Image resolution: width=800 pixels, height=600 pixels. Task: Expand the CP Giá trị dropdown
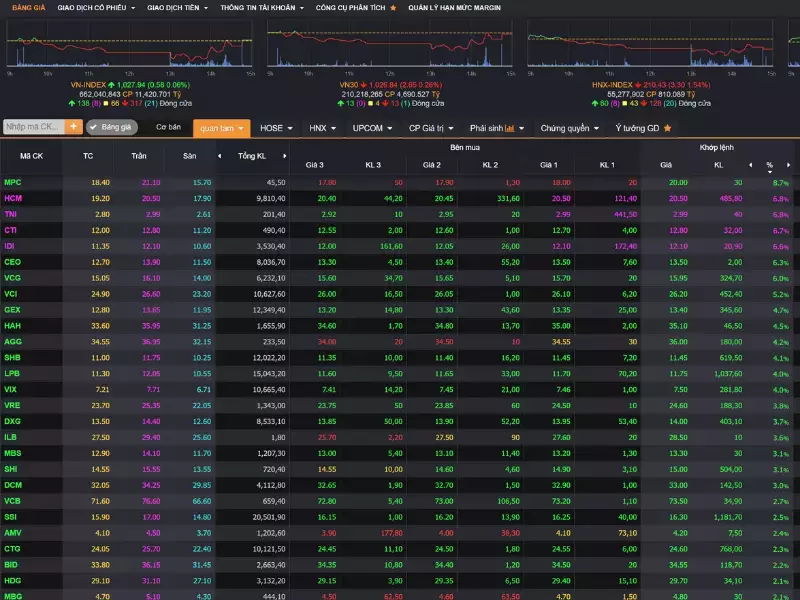point(431,128)
